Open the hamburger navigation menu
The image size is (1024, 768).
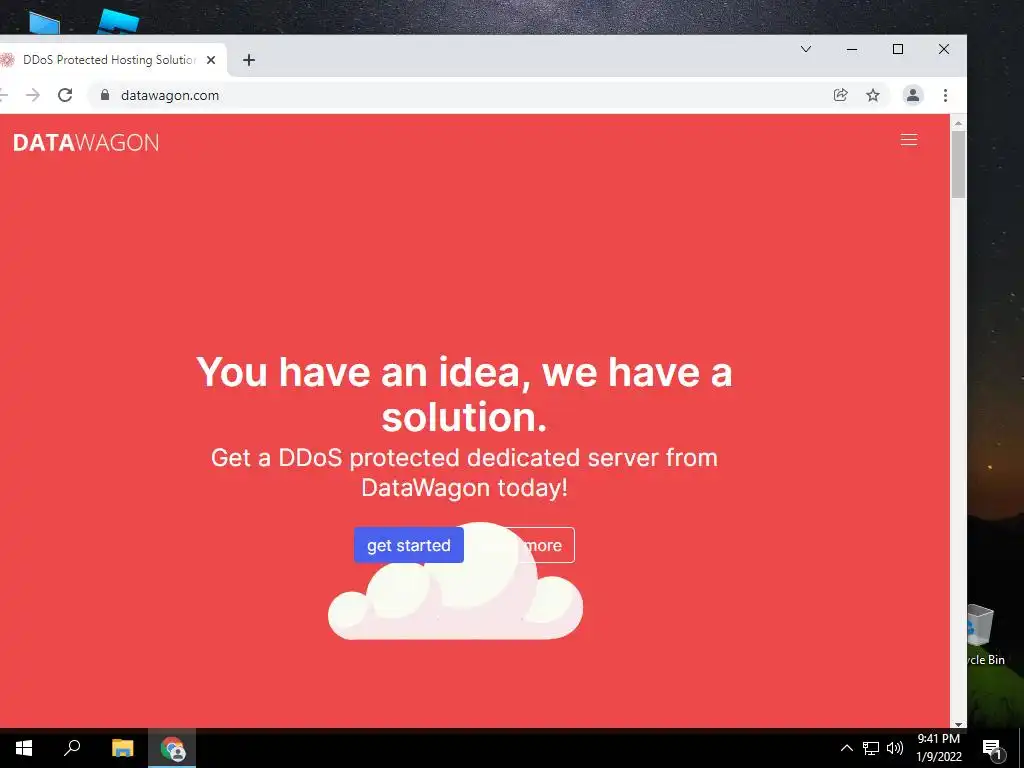[x=908, y=140]
